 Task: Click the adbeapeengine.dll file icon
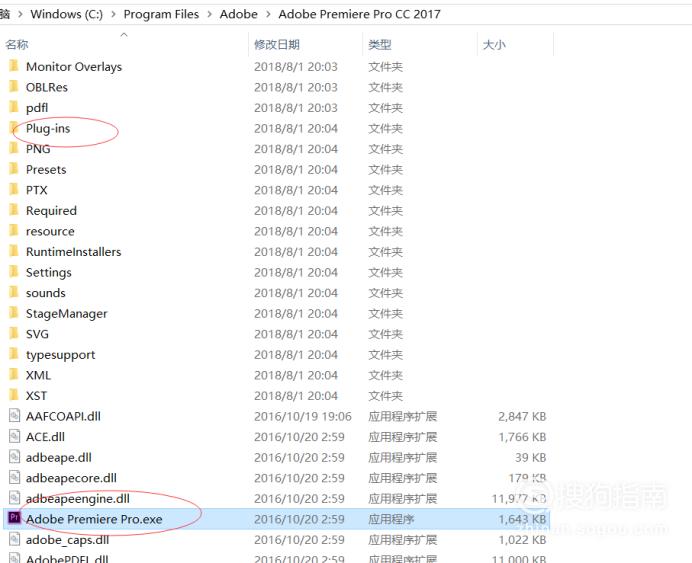[x=15, y=498]
